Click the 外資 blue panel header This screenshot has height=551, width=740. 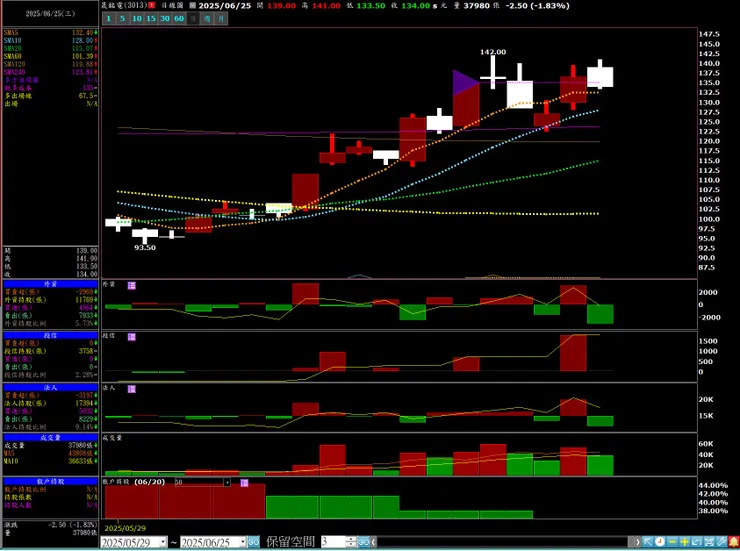(50, 284)
